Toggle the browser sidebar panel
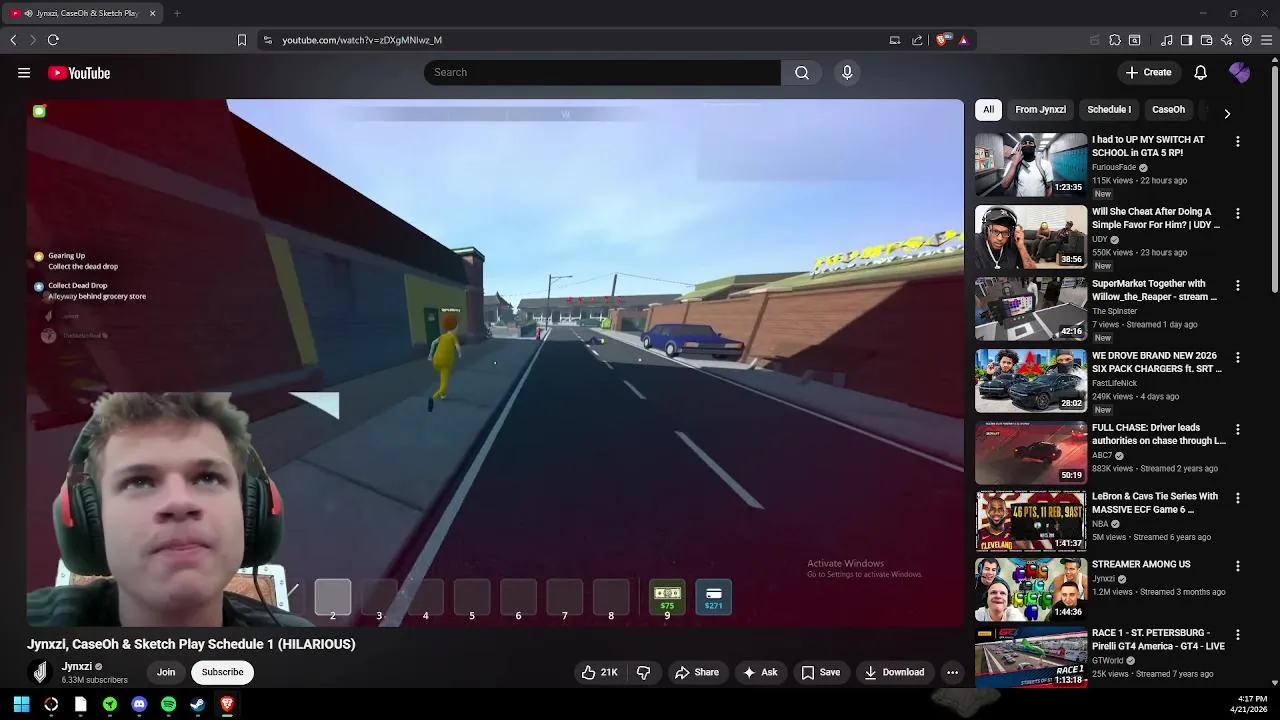The width and height of the screenshot is (1280, 720). coord(1186,40)
